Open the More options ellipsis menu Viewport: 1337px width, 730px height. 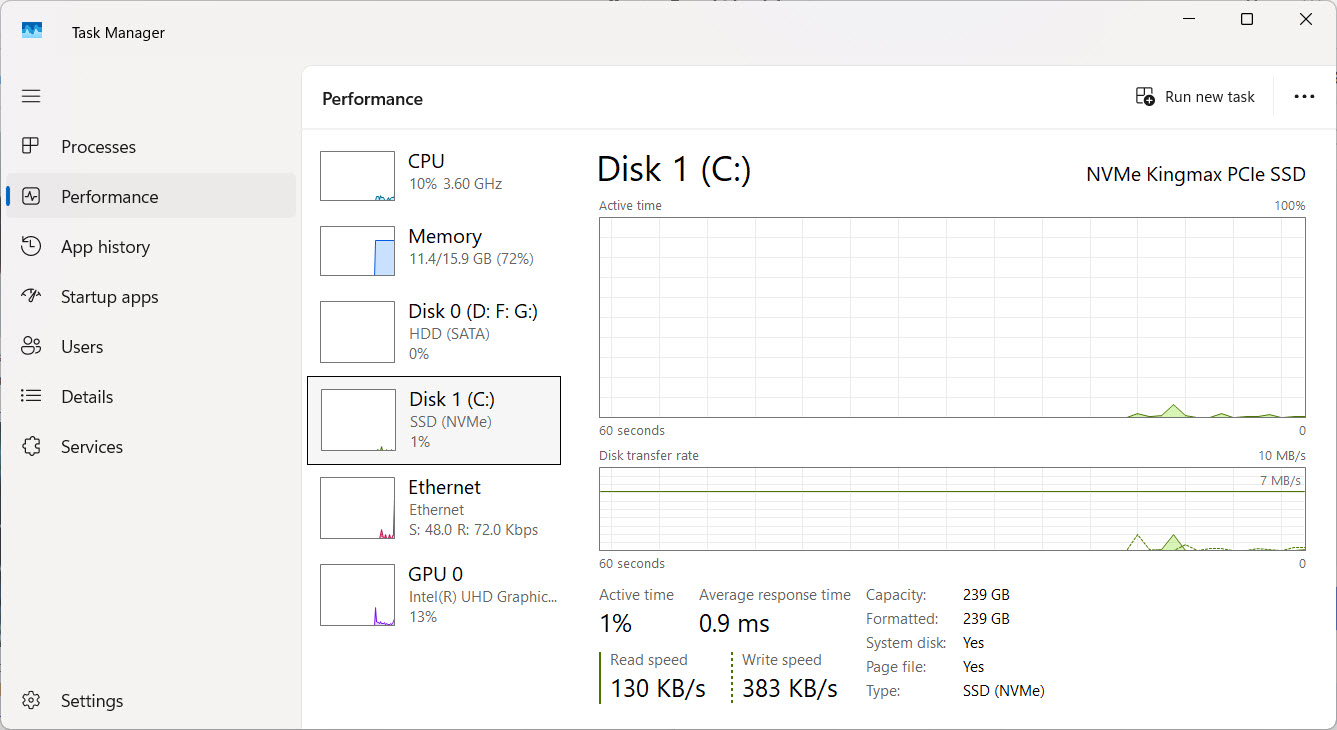coord(1304,96)
